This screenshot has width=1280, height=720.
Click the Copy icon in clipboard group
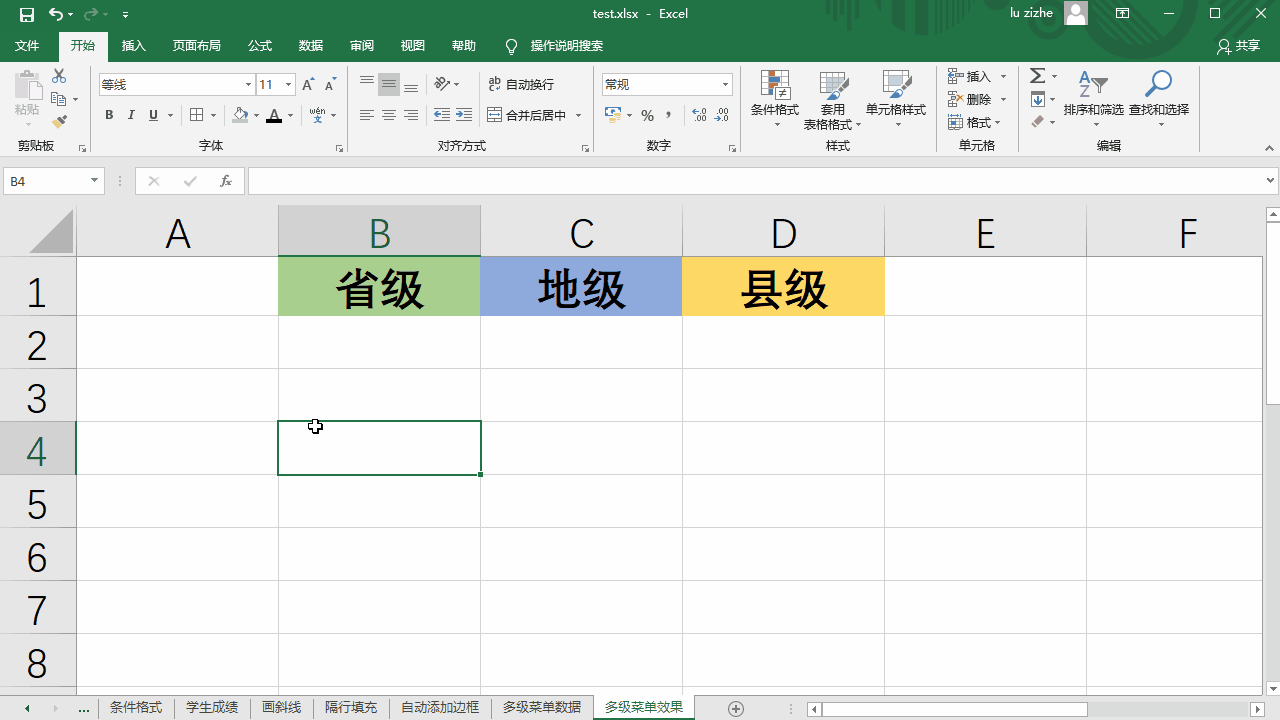(x=59, y=99)
